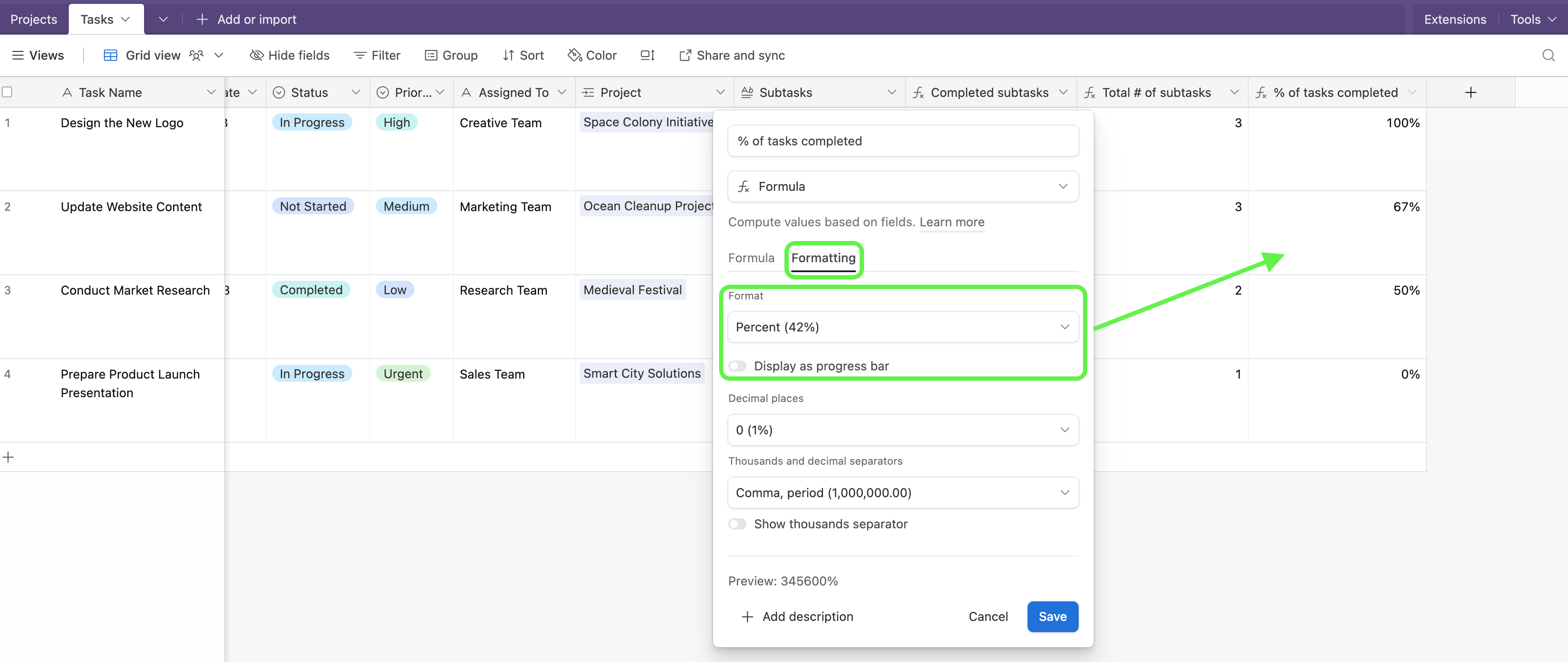This screenshot has height=662, width=1568.
Task: Add a new row with bottom plus
Action: click(9, 457)
